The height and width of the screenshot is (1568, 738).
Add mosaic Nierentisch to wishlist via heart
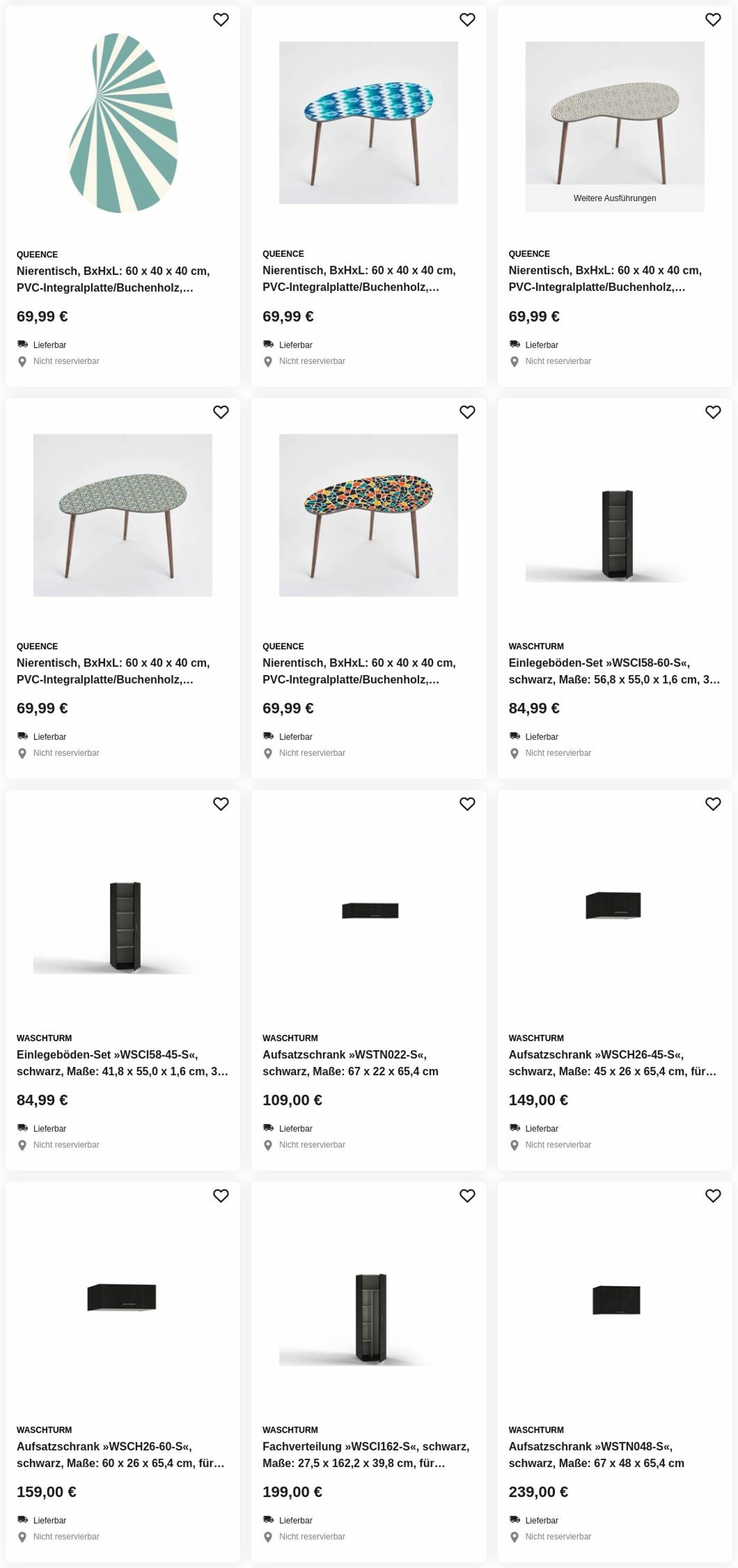coord(467,412)
